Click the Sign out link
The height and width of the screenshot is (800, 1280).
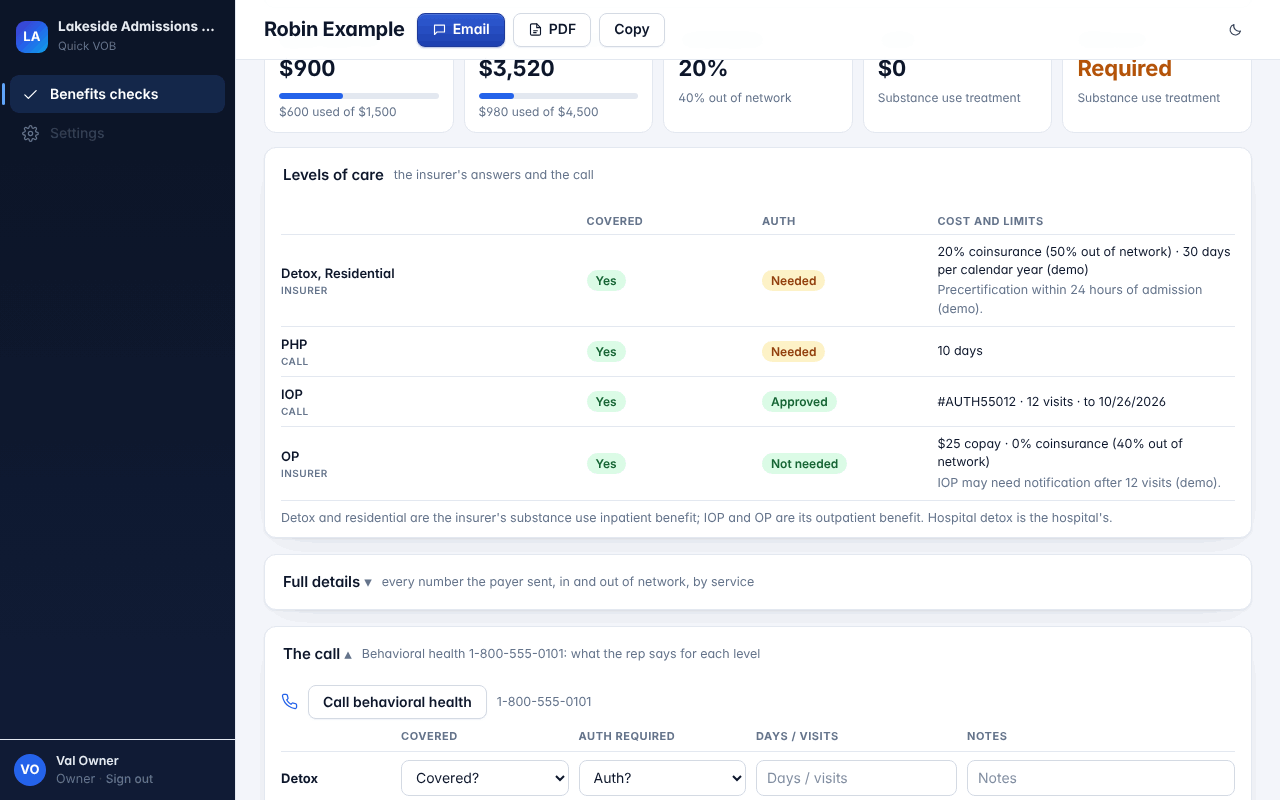pyautogui.click(x=130, y=779)
